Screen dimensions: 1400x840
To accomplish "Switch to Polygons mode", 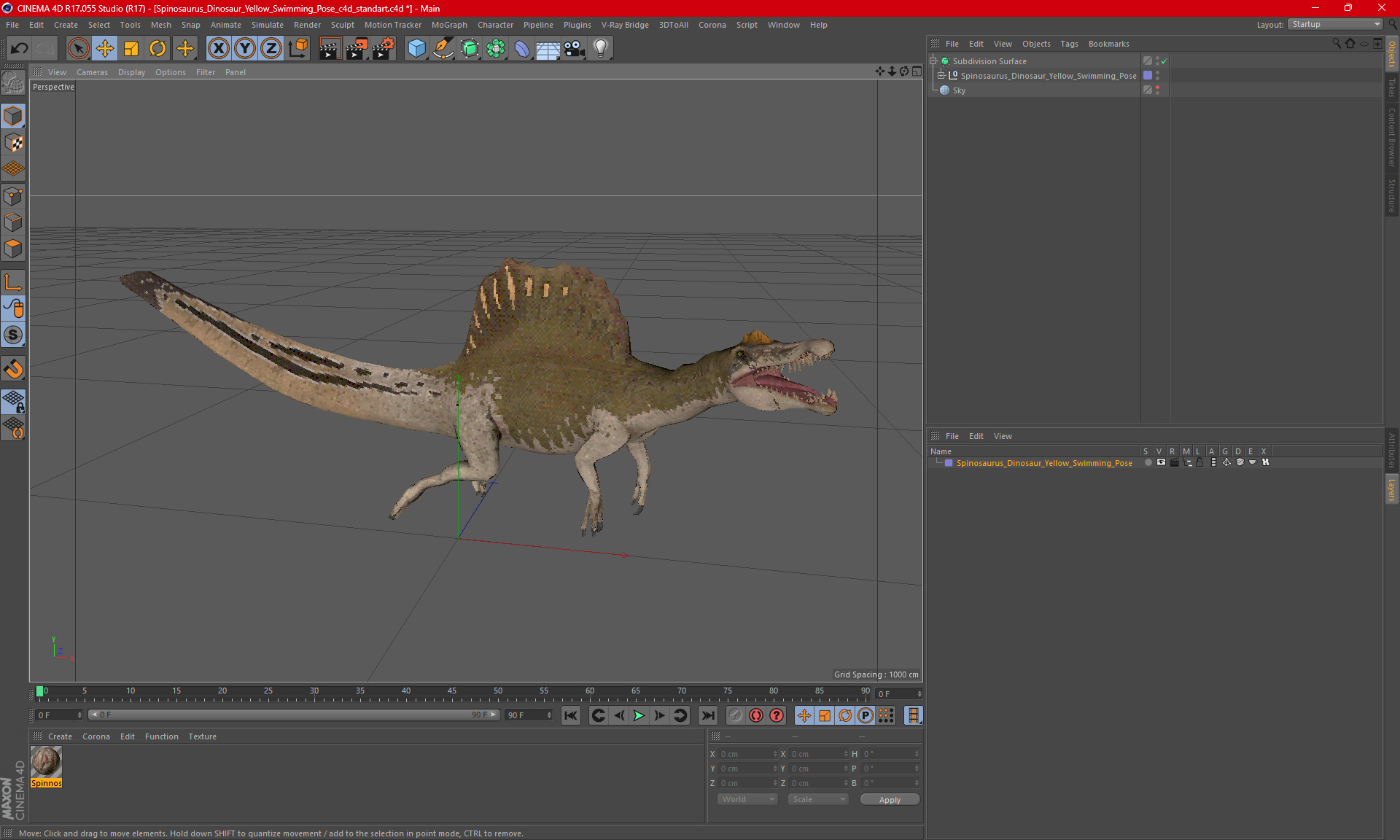I will point(14,249).
